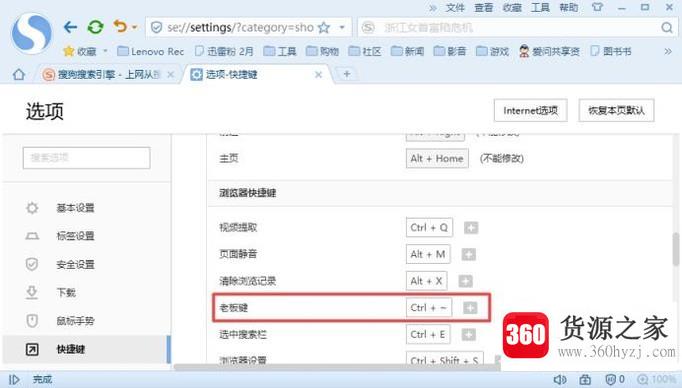Open the 工具 bookmark folder

(x=280, y=51)
